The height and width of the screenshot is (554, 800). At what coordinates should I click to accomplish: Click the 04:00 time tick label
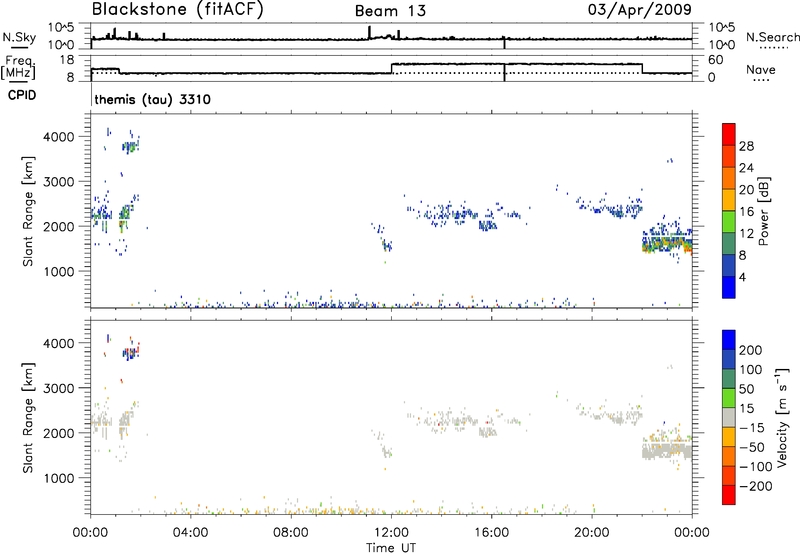coord(190,533)
